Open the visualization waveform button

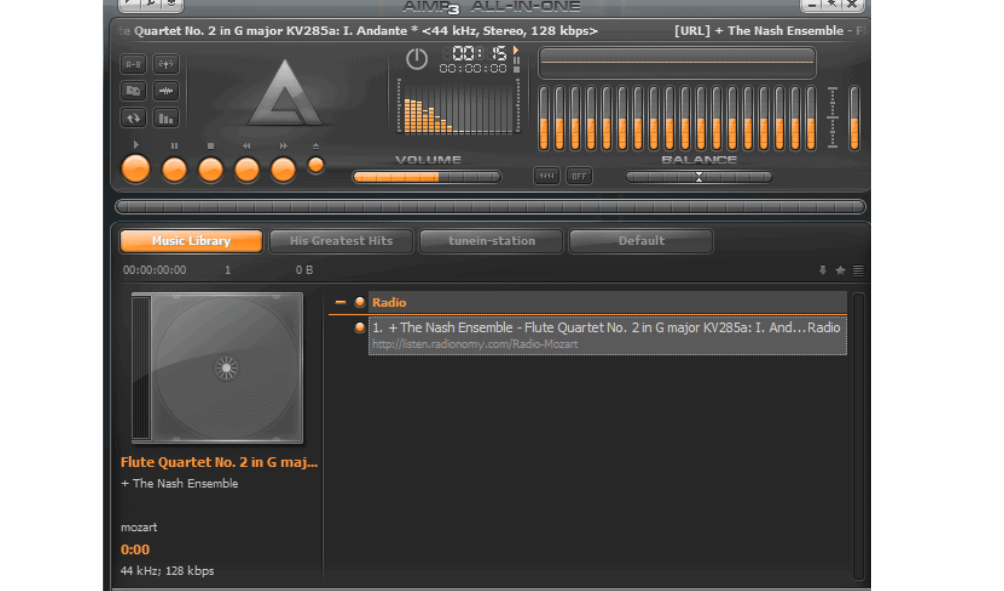click(166, 91)
